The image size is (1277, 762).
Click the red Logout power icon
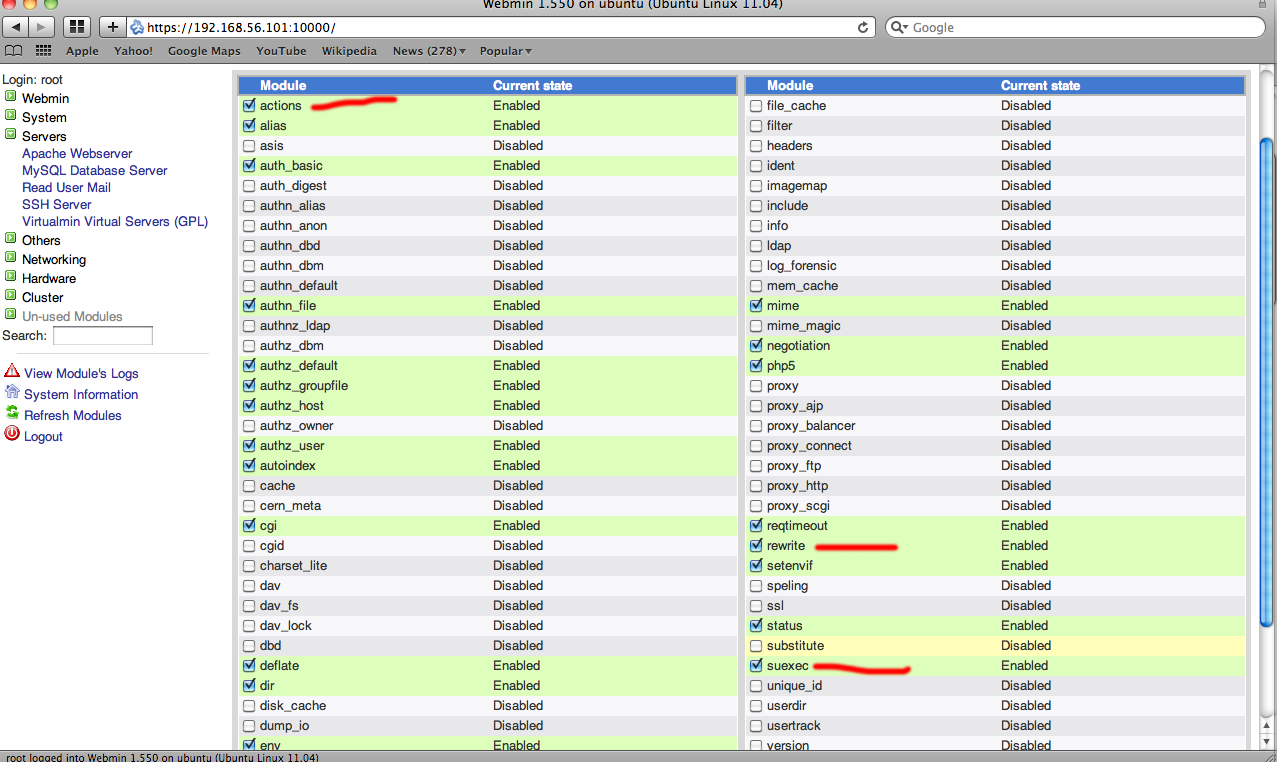(12, 434)
